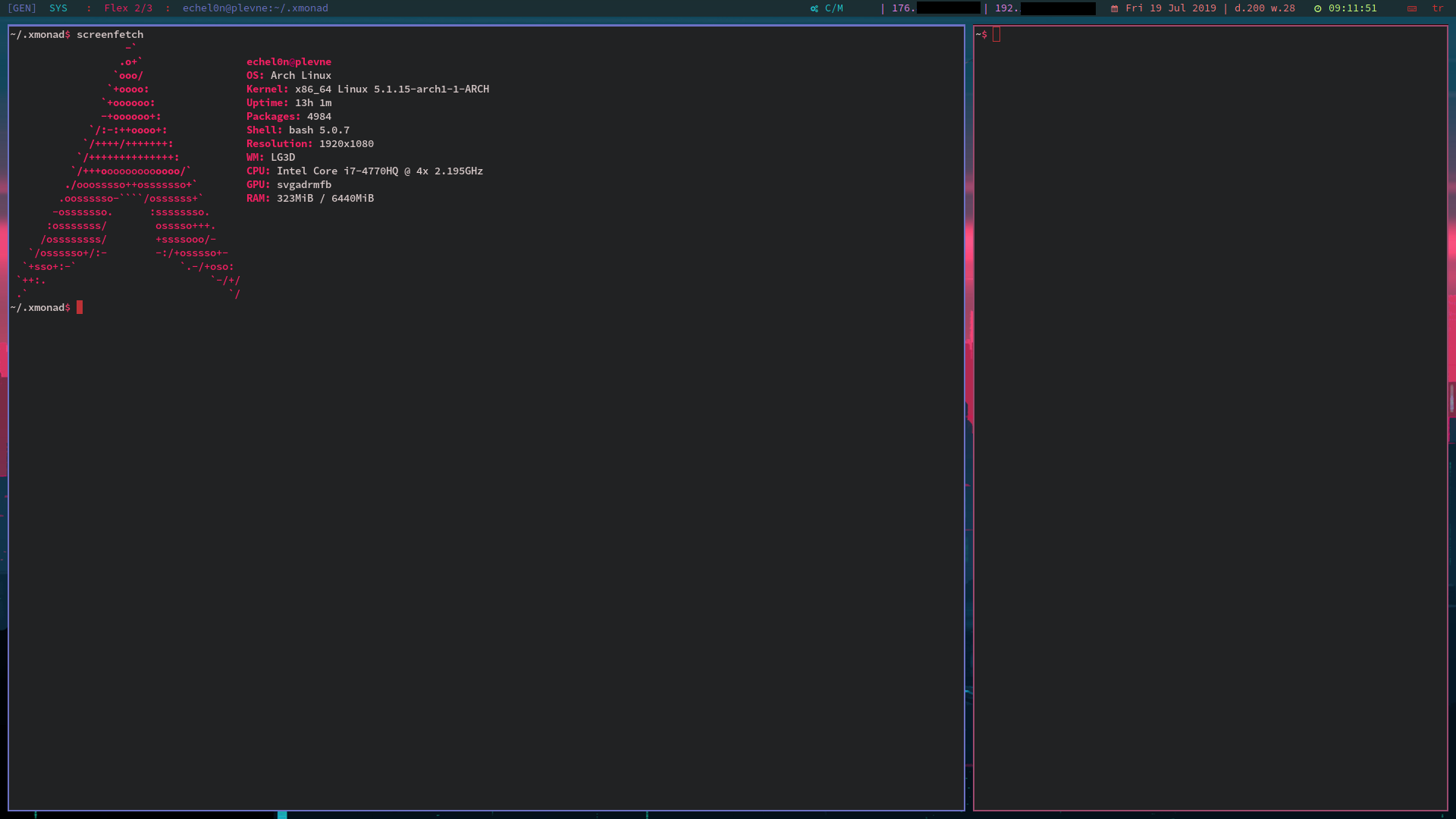Switch to the SYS workspace

(58, 8)
